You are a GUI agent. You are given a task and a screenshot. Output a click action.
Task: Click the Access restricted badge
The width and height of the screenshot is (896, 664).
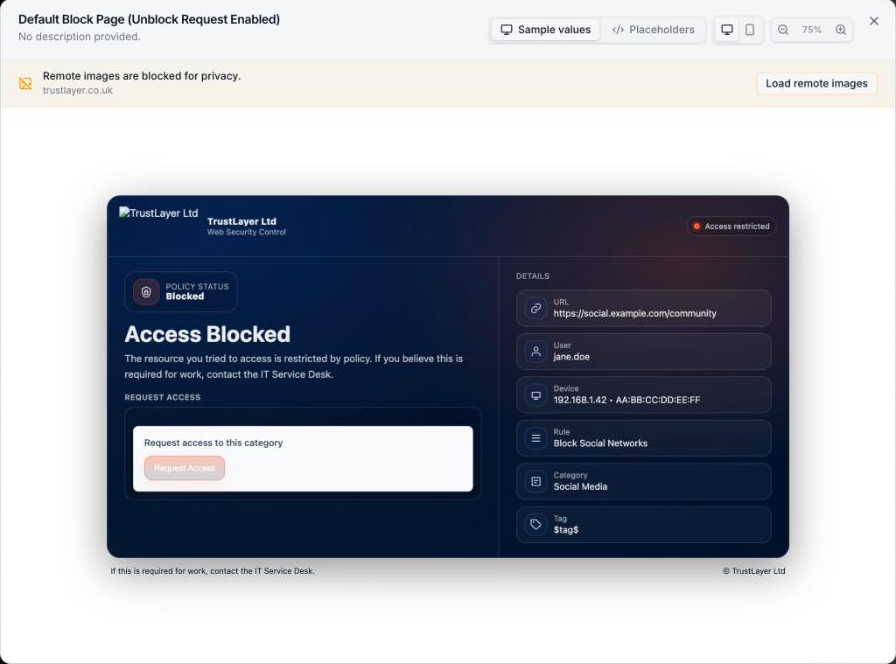point(731,226)
